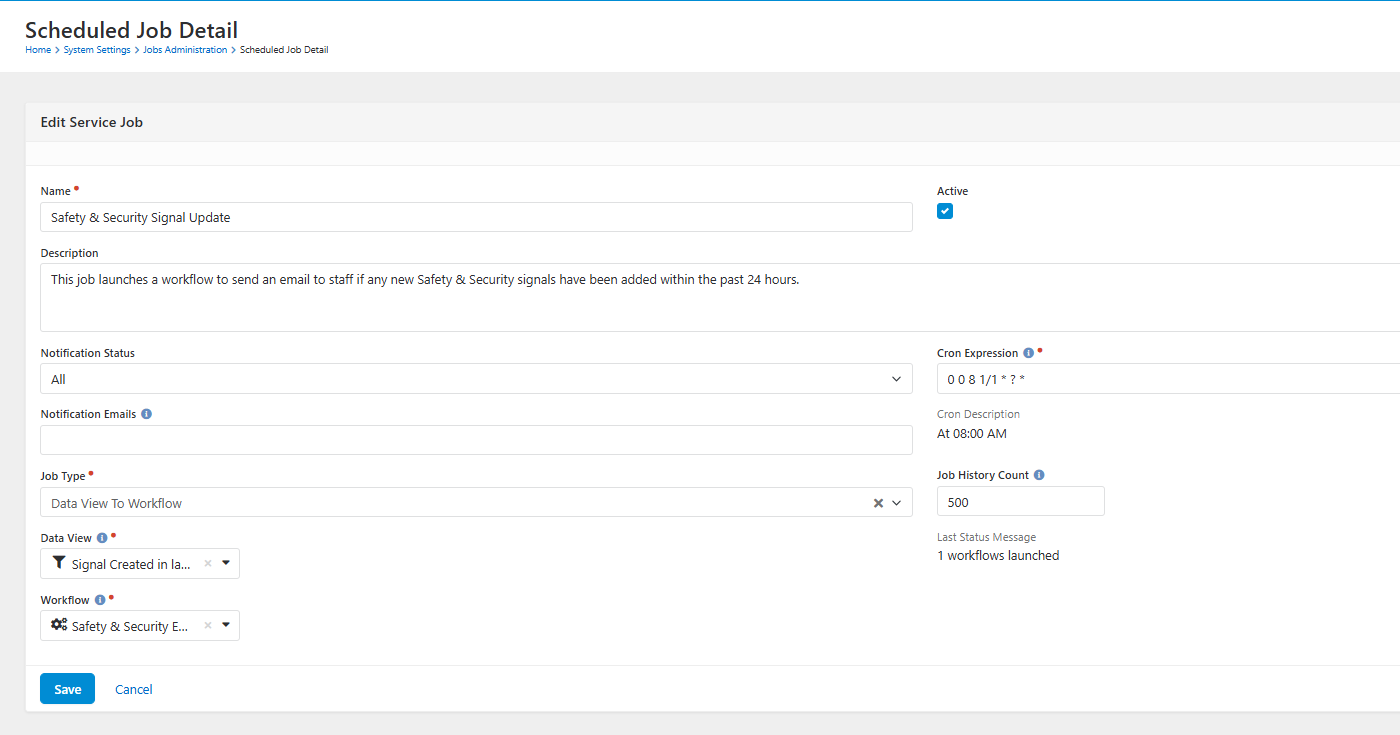The height and width of the screenshot is (735, 1400).
Task: Click the Cron Expression input field
Action: click(x=1168, y=379)
